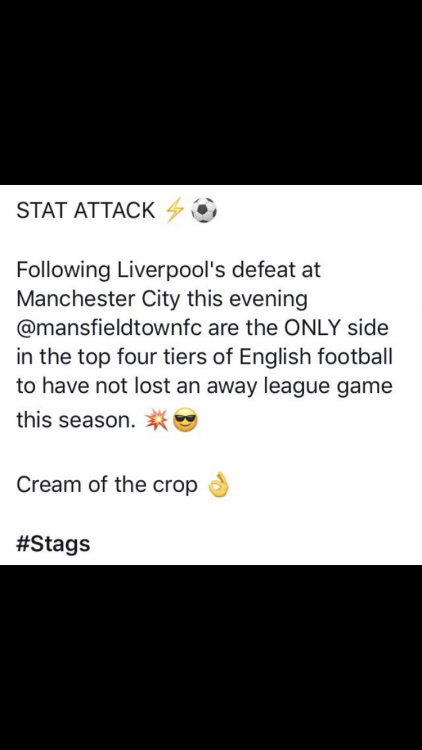
Task: Click the OK hand emoji
Action: pos(219,486)
